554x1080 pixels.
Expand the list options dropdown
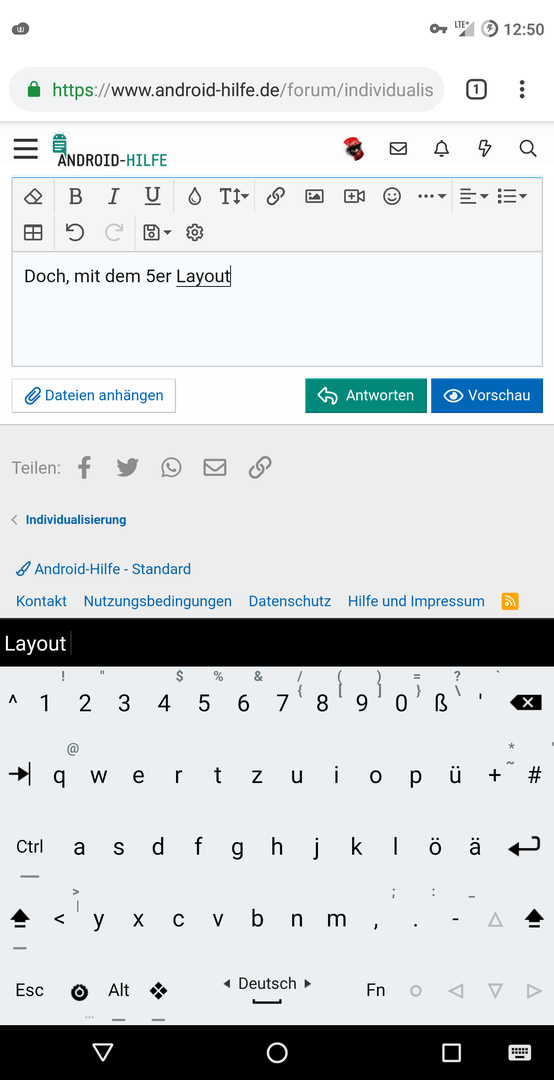coord(512,197)
